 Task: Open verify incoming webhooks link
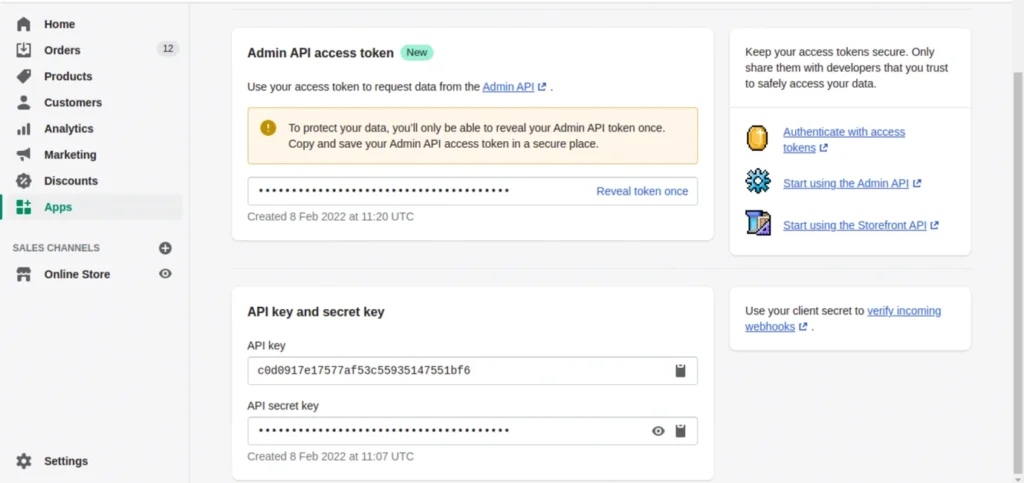(903, 311)
